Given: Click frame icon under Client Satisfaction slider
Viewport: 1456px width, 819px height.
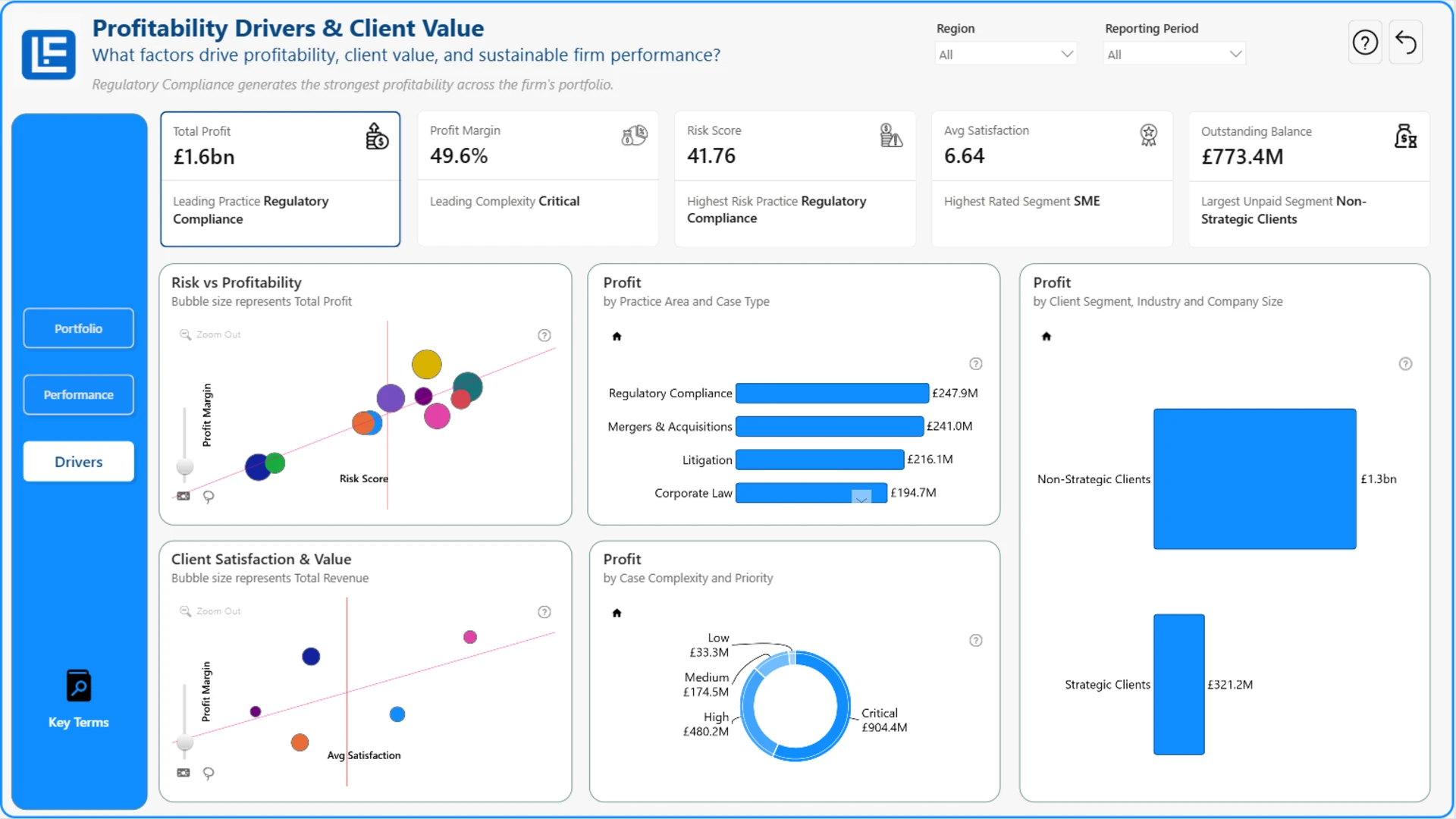Looking at the screenshot, I should pyautogui.click(x=184, y=773).
